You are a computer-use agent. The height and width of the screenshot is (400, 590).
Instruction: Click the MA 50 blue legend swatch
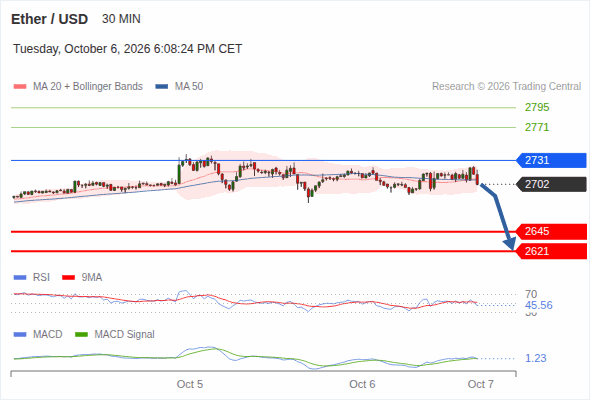click(x=161, y=87)
